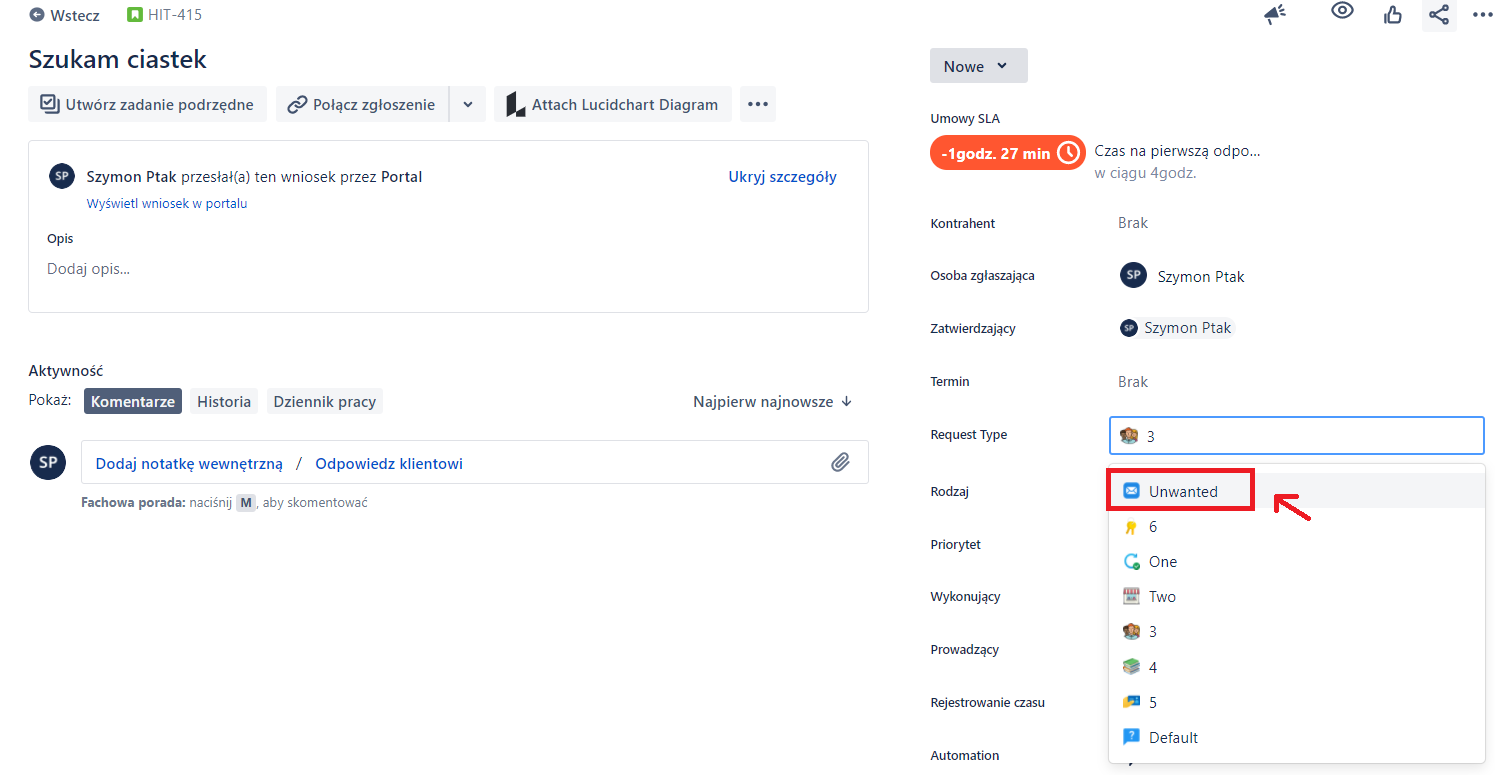Select request type option 6
The width and height of the screenshot is (1495, 775).
point(1297,526)
